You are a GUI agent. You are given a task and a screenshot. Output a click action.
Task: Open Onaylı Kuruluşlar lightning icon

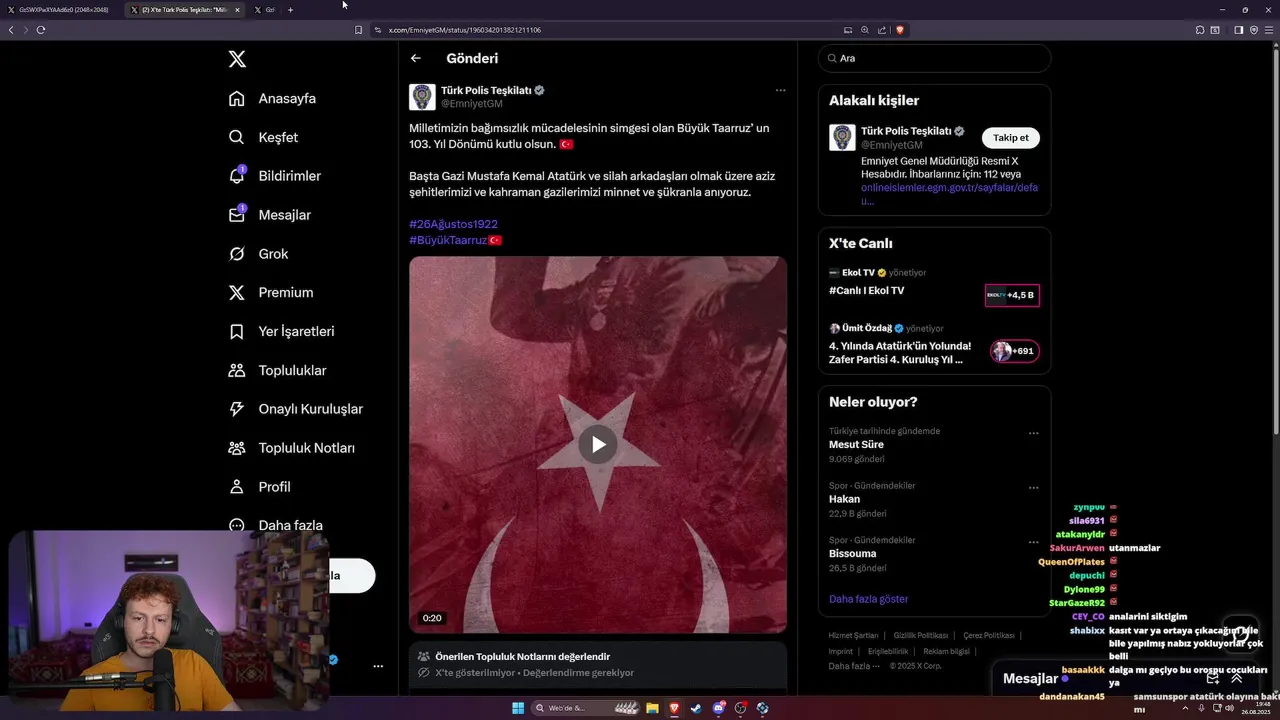coord(237,409)
